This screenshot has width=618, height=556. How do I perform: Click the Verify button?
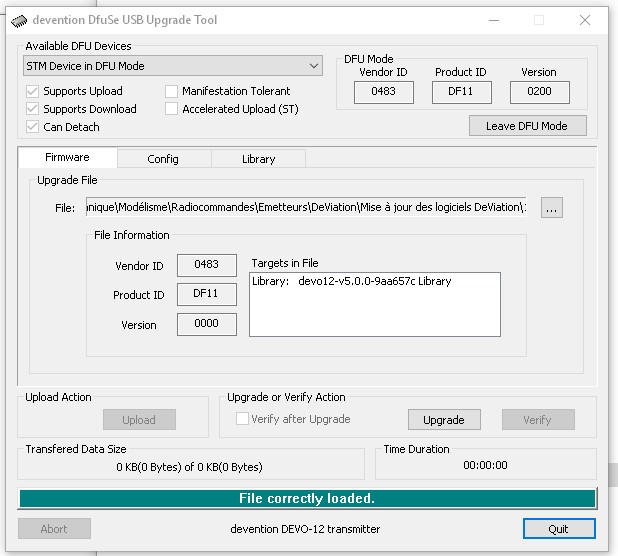coord(538,420)
